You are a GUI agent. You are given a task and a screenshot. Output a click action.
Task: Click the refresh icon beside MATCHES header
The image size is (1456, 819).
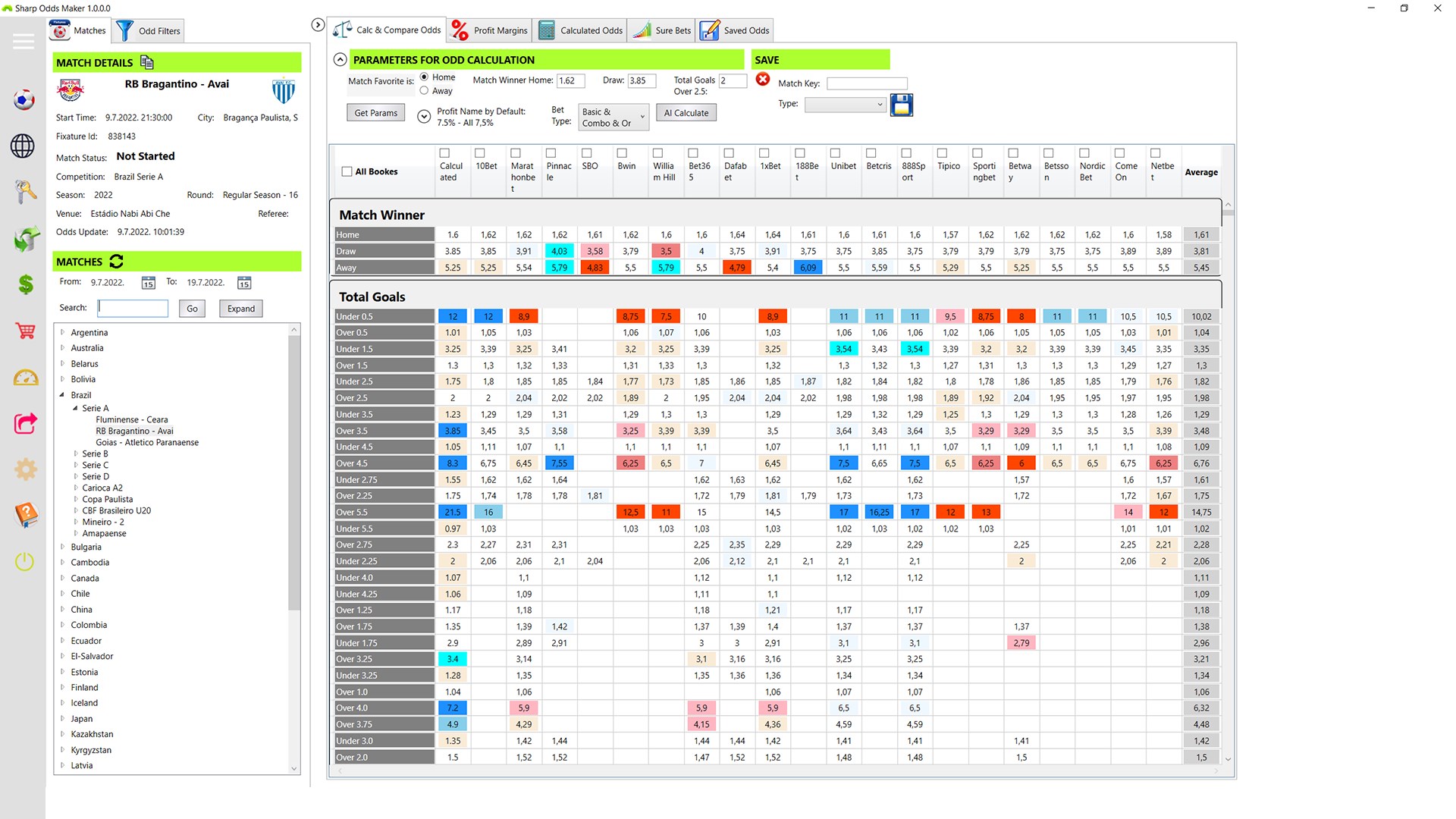[116, 262]
